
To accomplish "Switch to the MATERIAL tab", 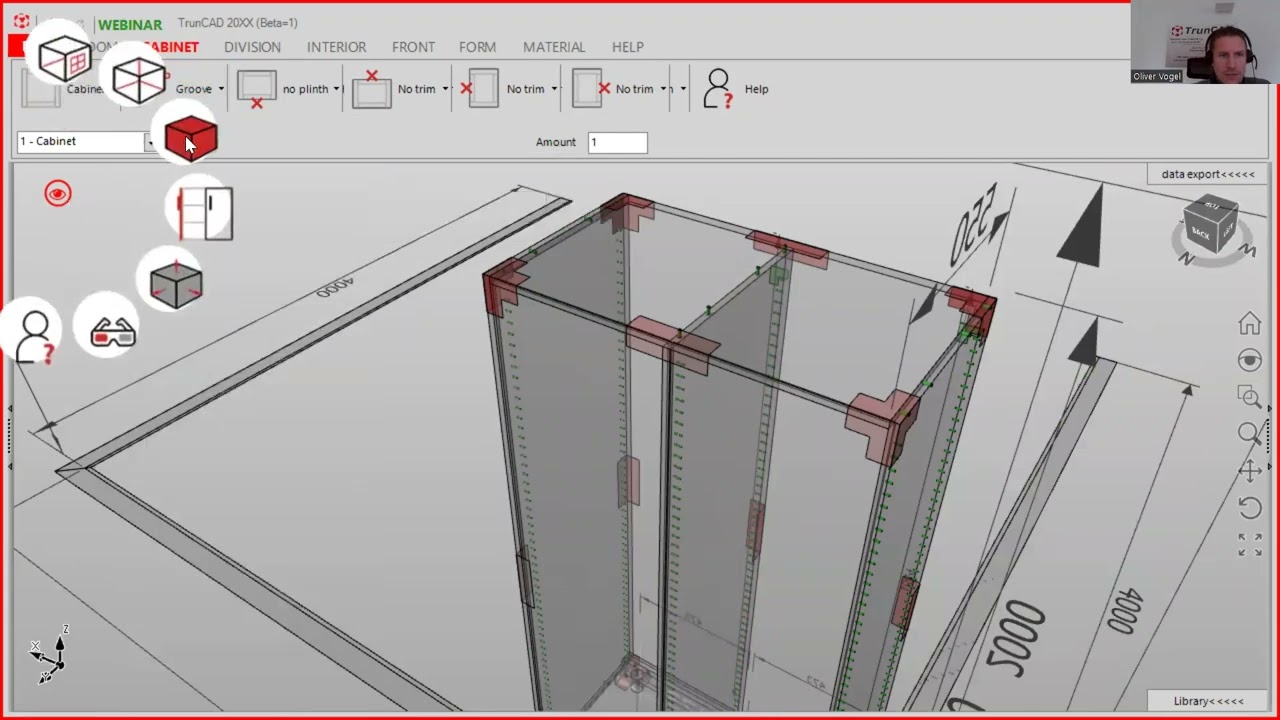I will tap(554, 47).
